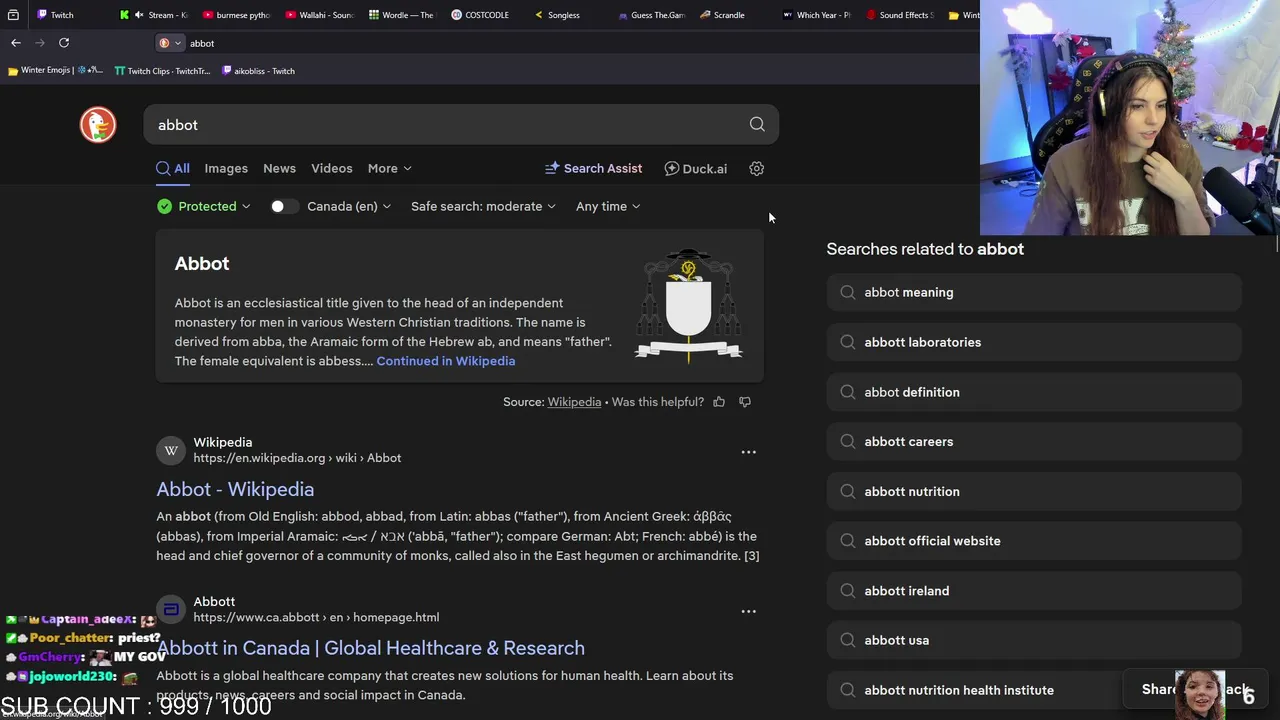The image size is (1280, 720).
Task: Click thumbs up on Abbot answer
Action: pyautogui.click(x=719, y=402)
